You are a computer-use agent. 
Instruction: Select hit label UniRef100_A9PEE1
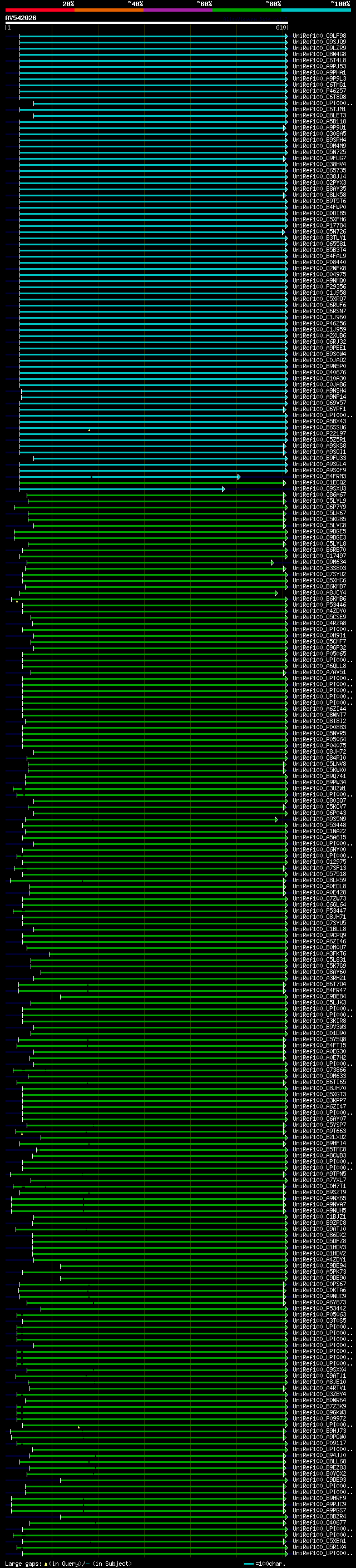319,348
